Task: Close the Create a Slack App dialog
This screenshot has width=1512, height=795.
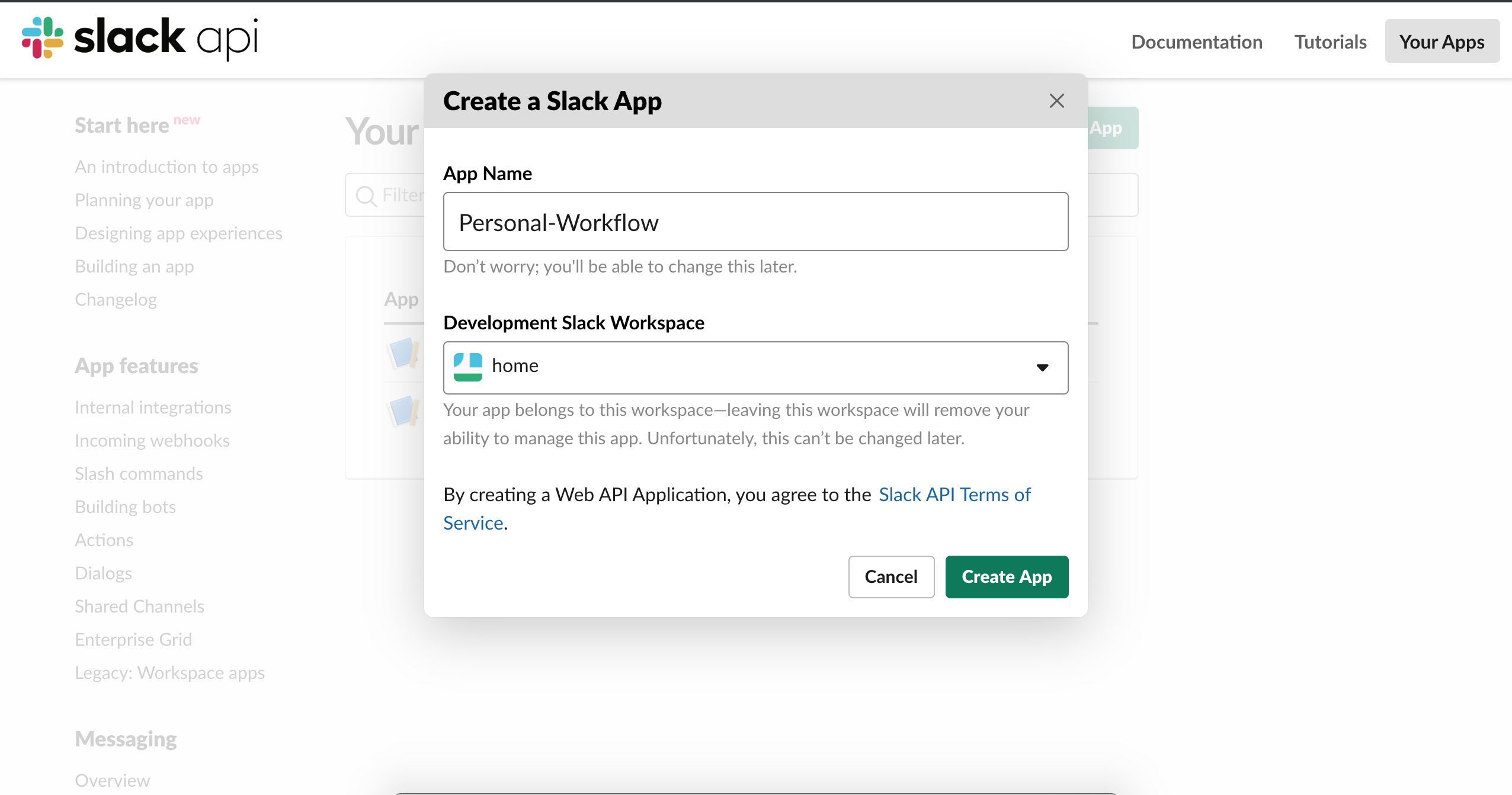Action: (x=1056, y=101)
